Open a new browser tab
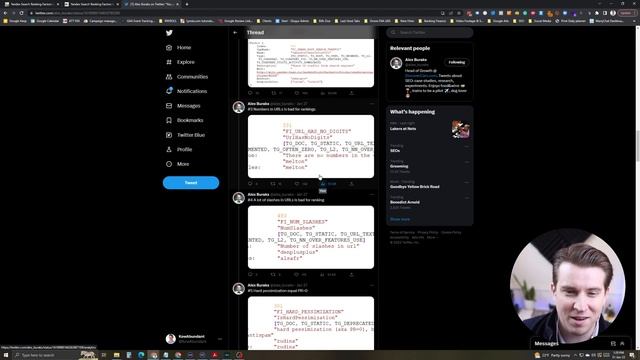Image resolution: width=640 pixels, height=360 pixels. tap(187, 4)
